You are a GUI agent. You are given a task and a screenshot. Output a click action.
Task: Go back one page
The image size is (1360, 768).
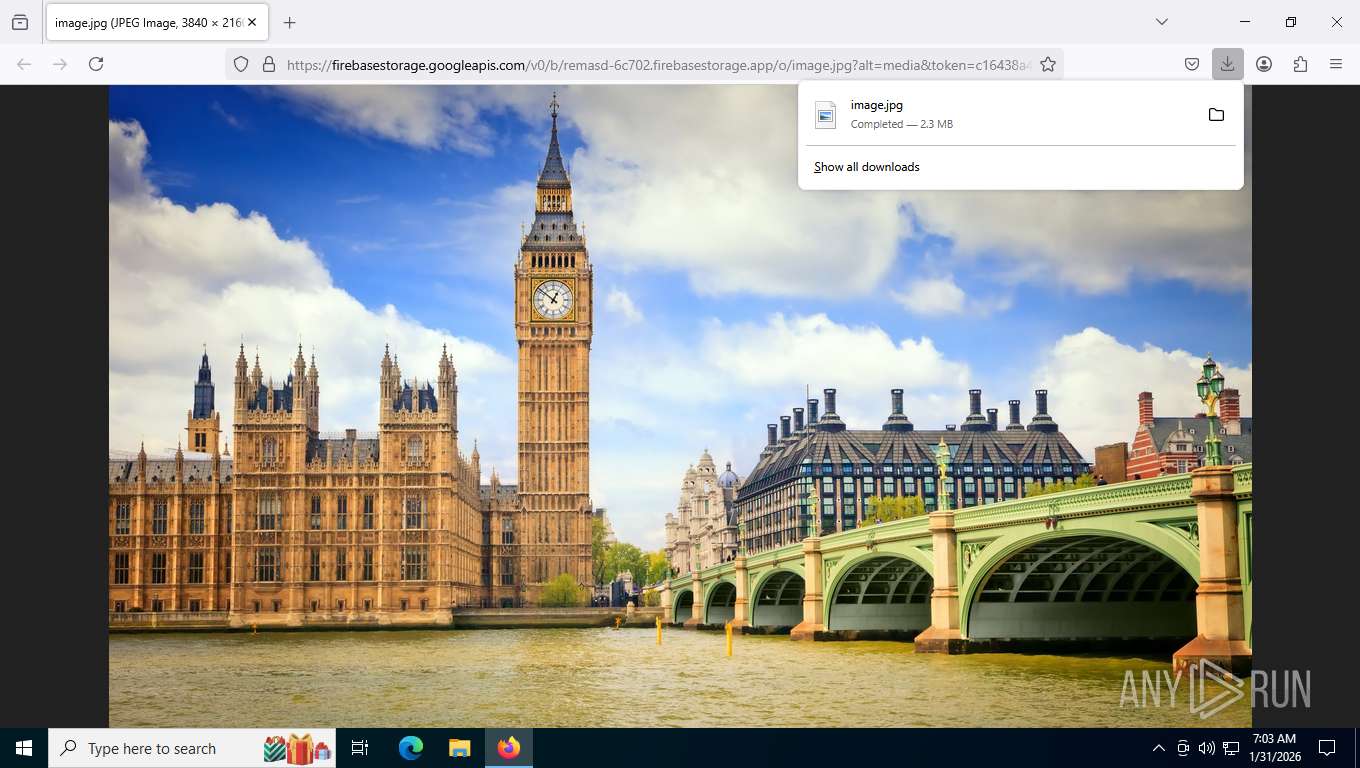pyautogui.click(x=24, y=64)
